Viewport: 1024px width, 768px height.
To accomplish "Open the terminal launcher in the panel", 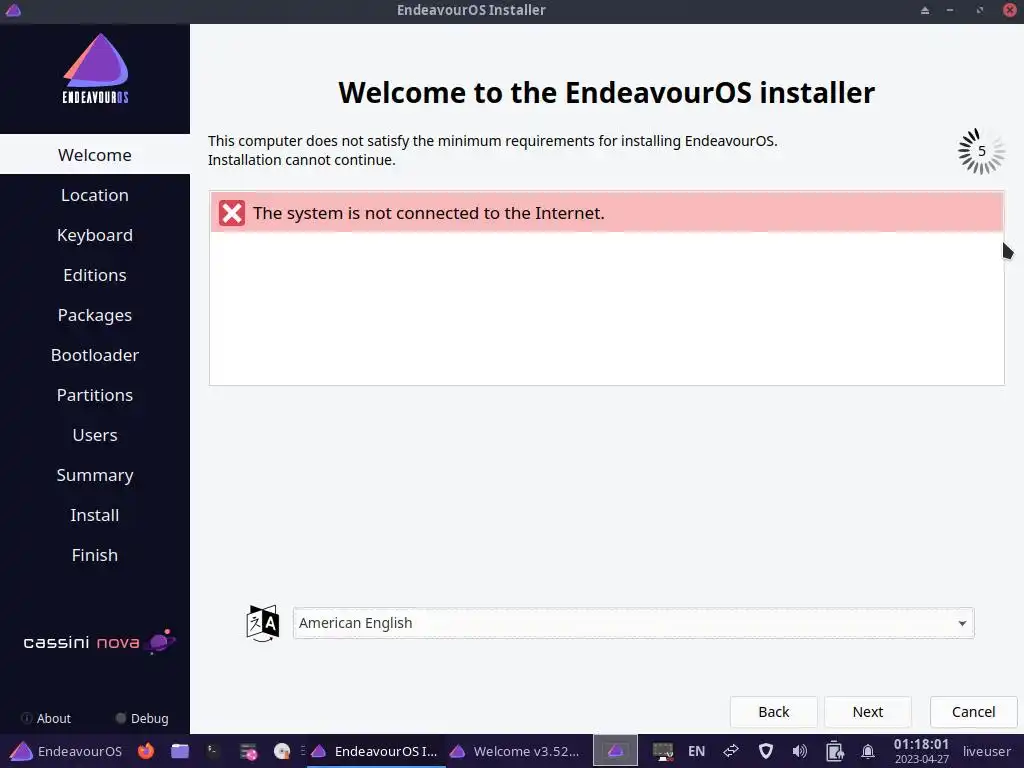I will (213, 751).
